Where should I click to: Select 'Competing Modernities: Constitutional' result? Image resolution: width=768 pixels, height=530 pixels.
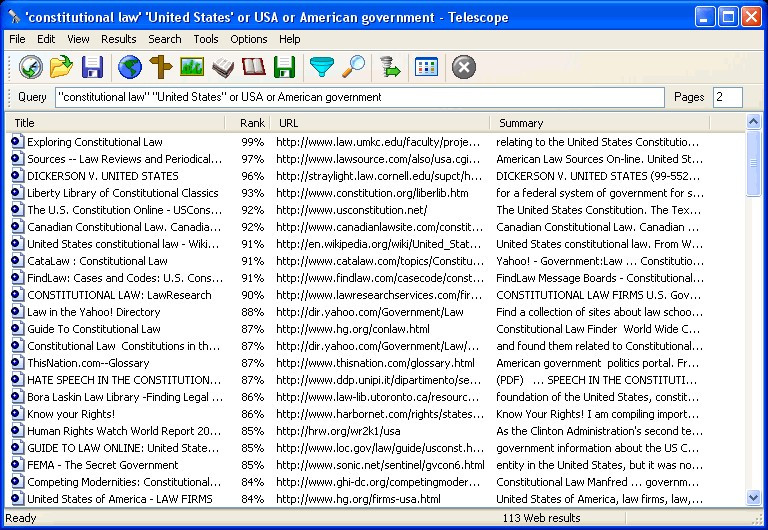(x=124, y=482)
